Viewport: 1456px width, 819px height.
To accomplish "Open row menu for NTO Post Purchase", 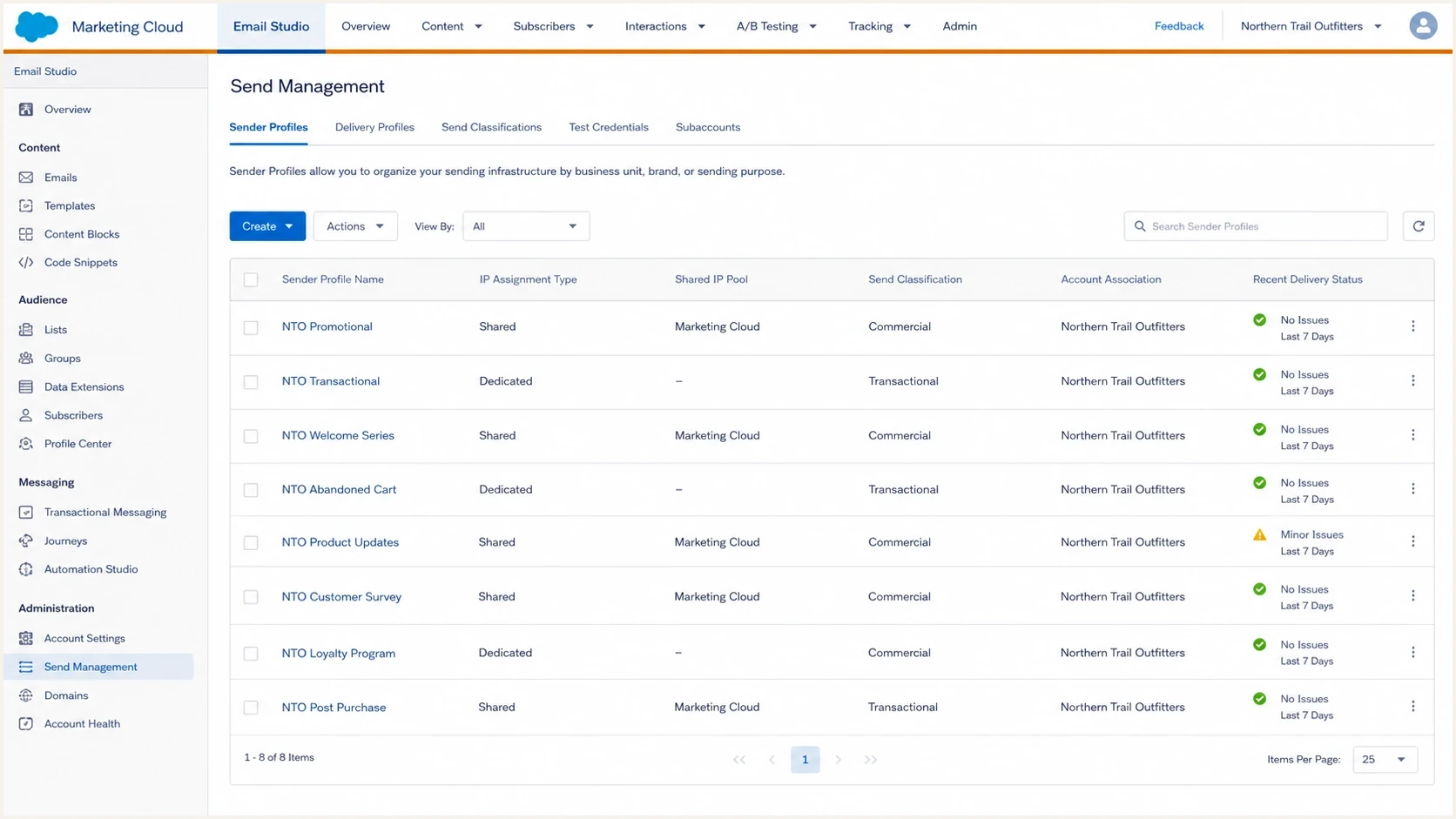I will [x=1413, y=707].
